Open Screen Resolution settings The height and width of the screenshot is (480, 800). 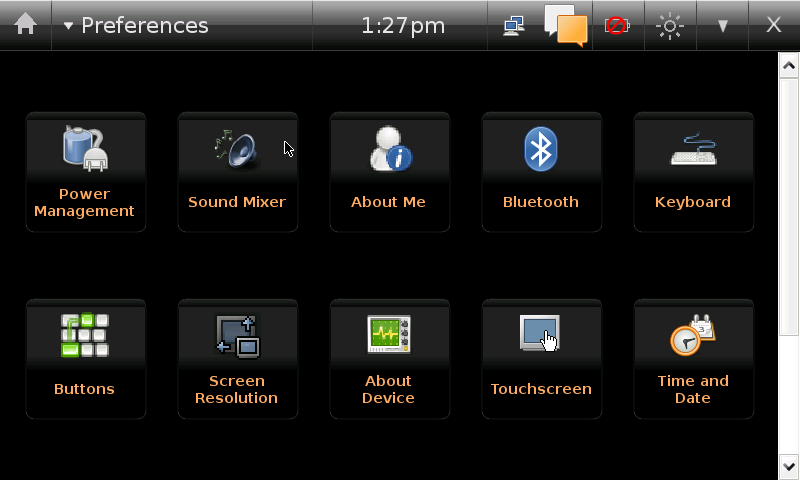click(x=238, y=359)
